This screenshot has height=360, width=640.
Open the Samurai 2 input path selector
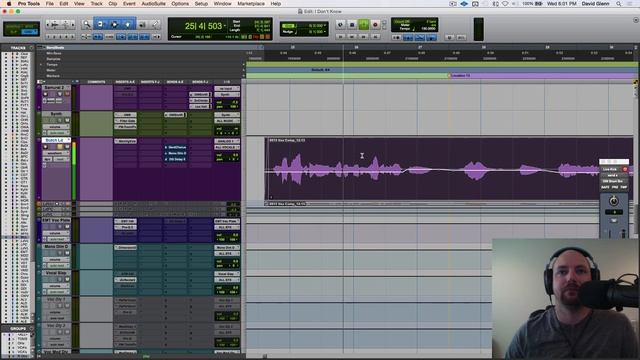[227, 89]
